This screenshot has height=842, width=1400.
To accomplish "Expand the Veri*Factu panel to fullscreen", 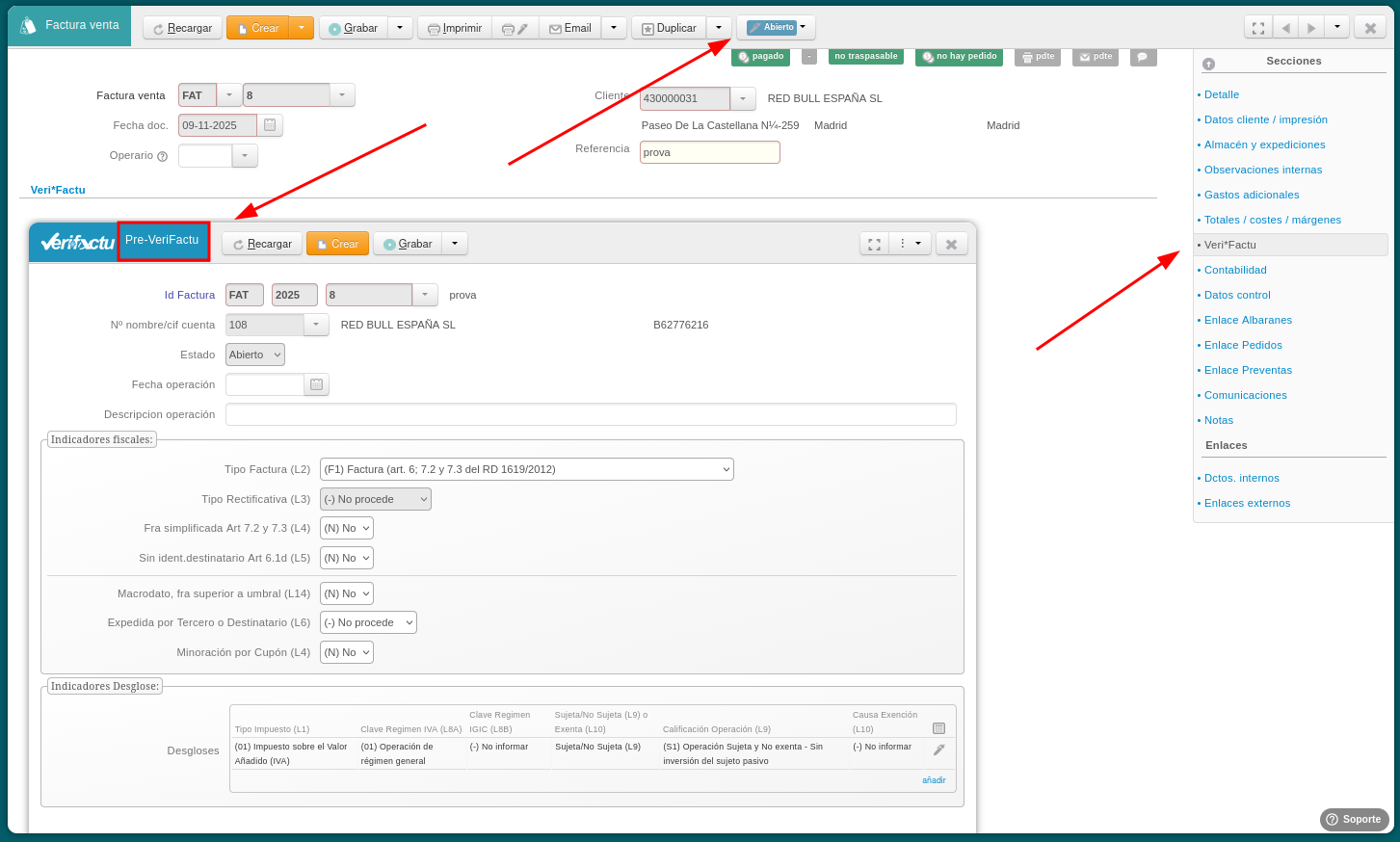I will click(874, 245).
